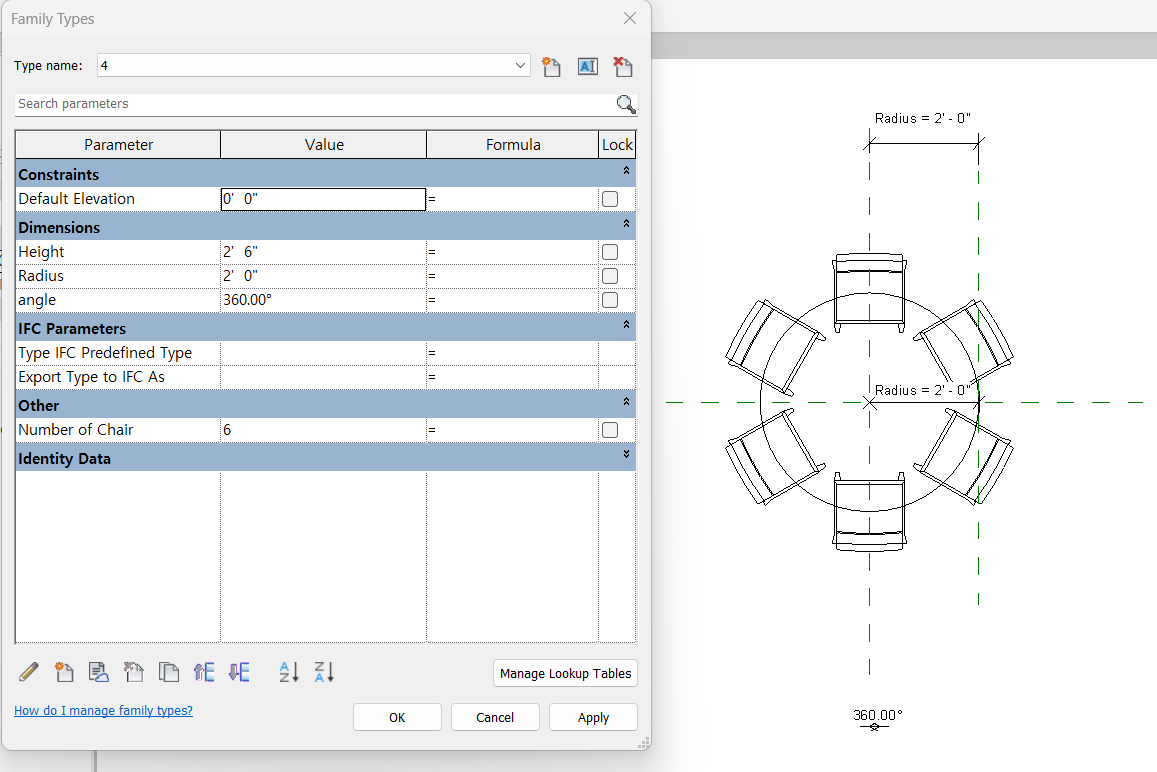Collapse the Dimensions group
1157x772 pixels.
[626, 224]
